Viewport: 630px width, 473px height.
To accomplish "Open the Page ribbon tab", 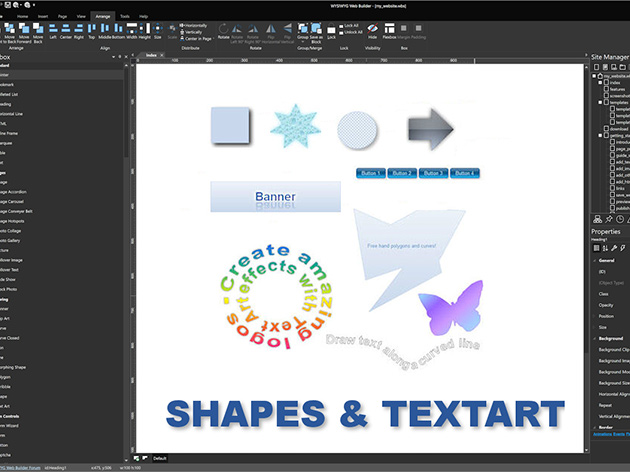I will (x=62, y=16).
